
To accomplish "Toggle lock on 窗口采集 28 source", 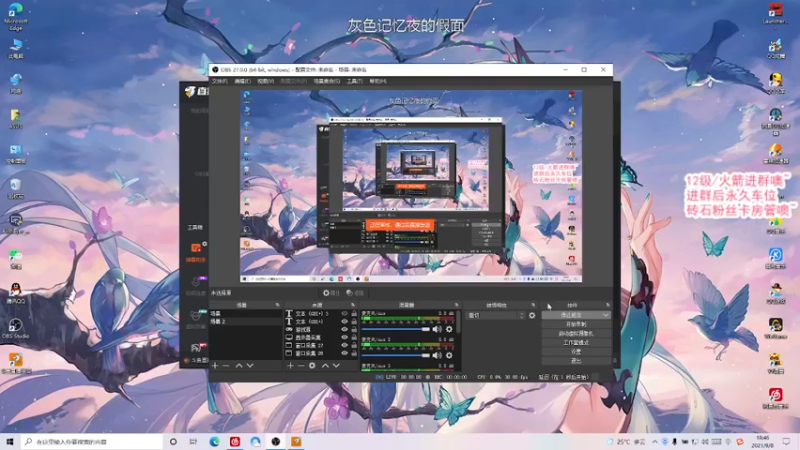I will 354,353.
